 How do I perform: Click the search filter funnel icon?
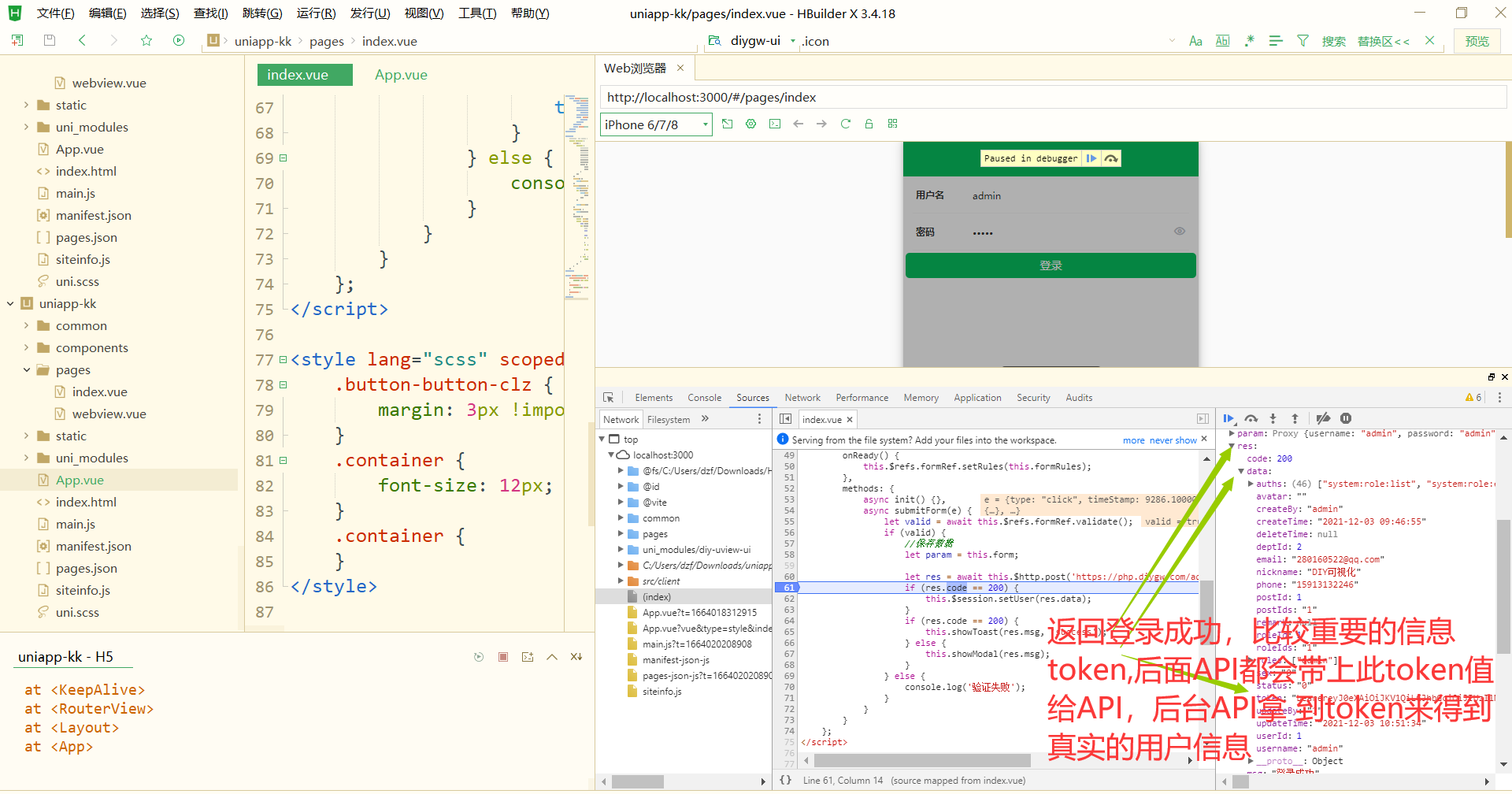1303,41
